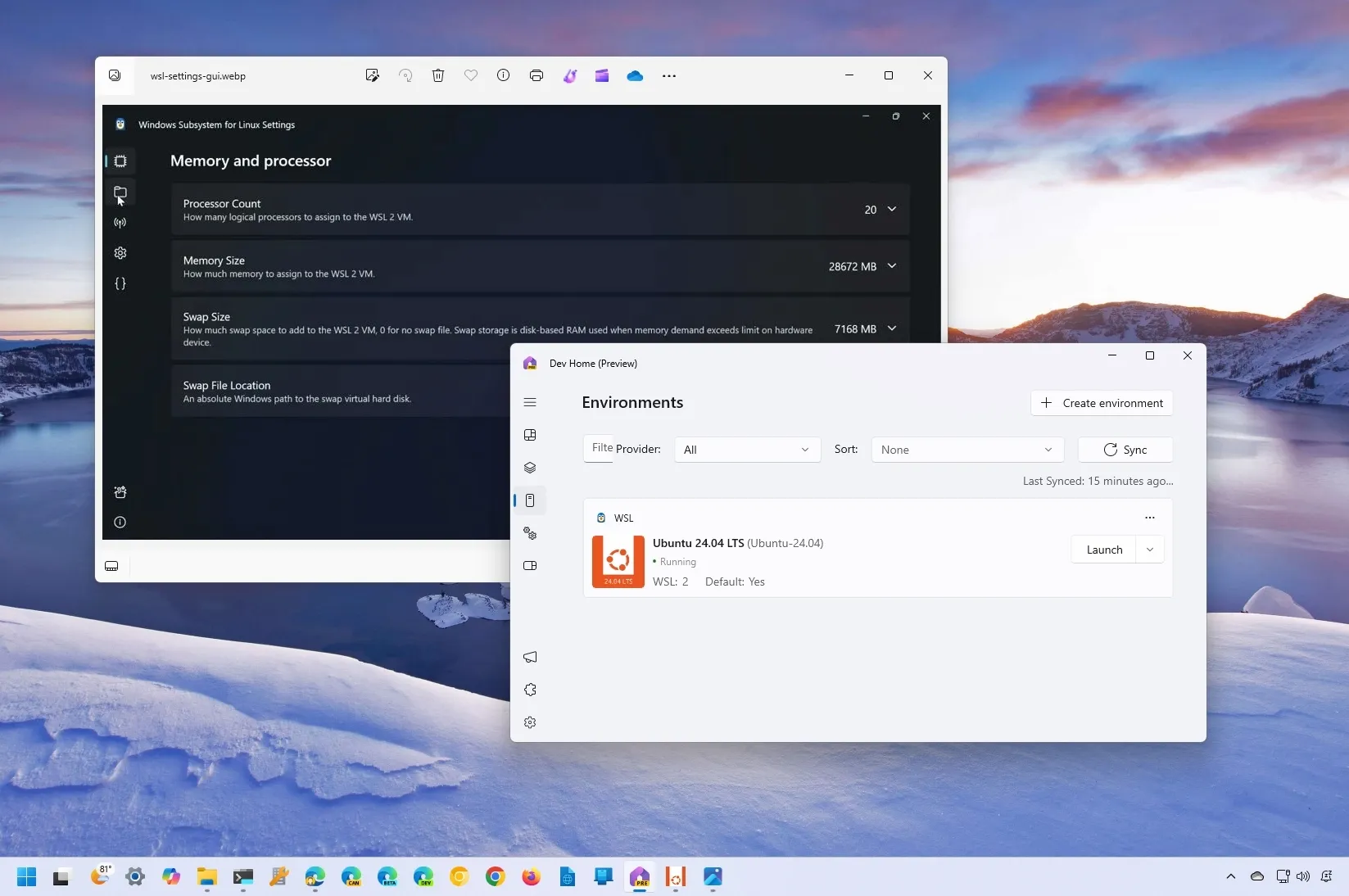Open the Custom configuration section with braces icon
Image resolution: width=1349 pixels, height=896 pixels.
point(120,284)
